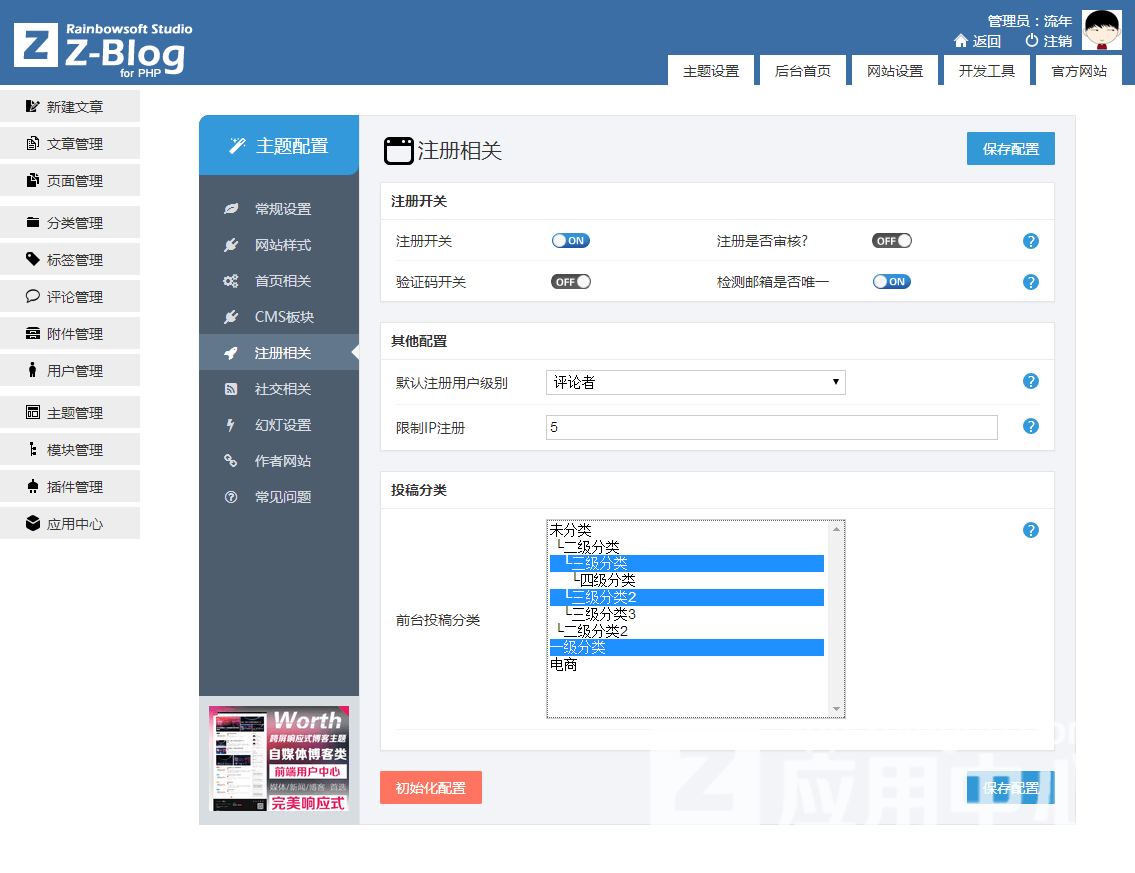Viewport: 1135px width, 873px height.
Task: Click the 注销 power icon
Action: click(x=1032, y=41)
